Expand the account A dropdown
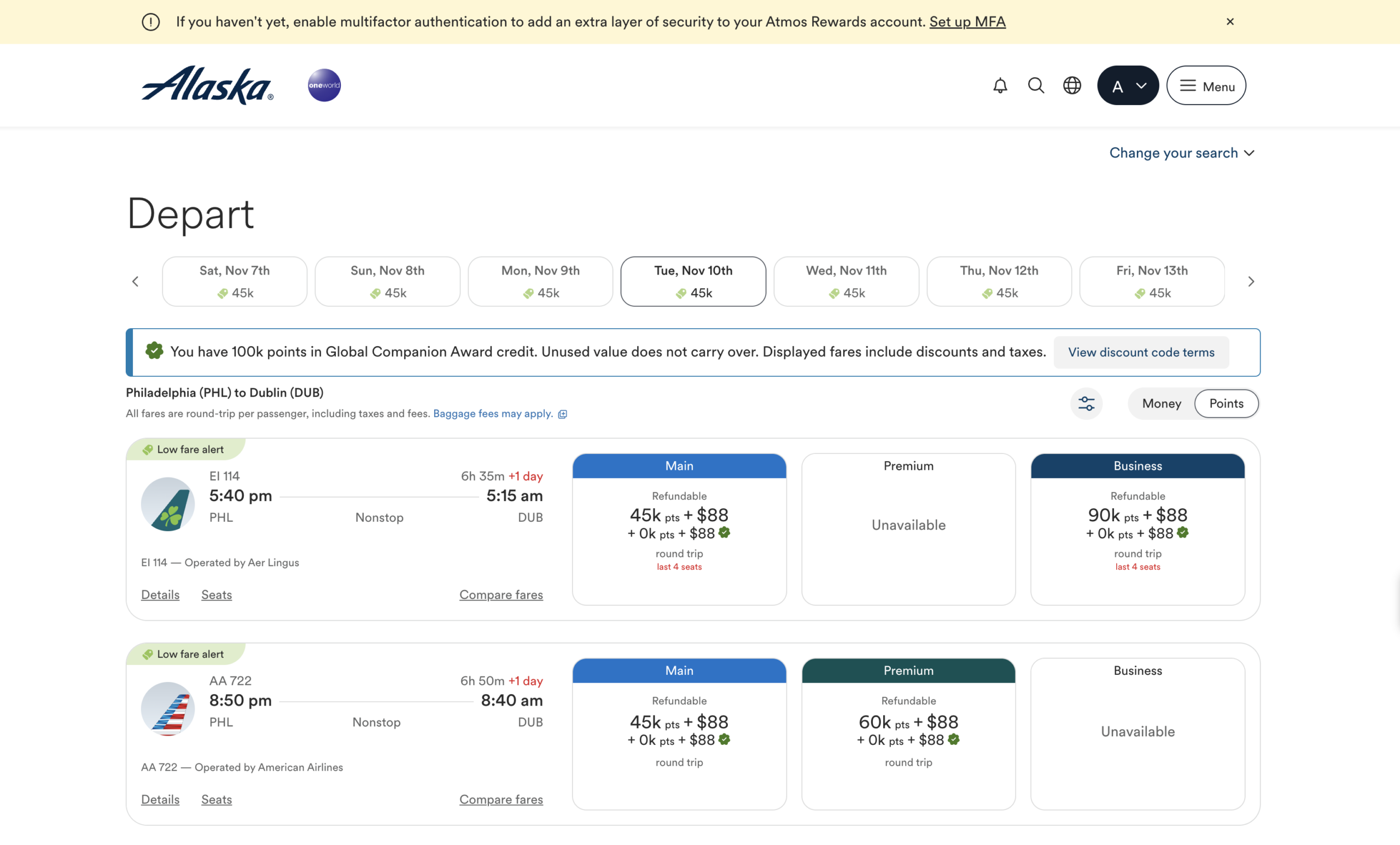1400x845 pixels. pyautogui.click(x=1128, y=86)
